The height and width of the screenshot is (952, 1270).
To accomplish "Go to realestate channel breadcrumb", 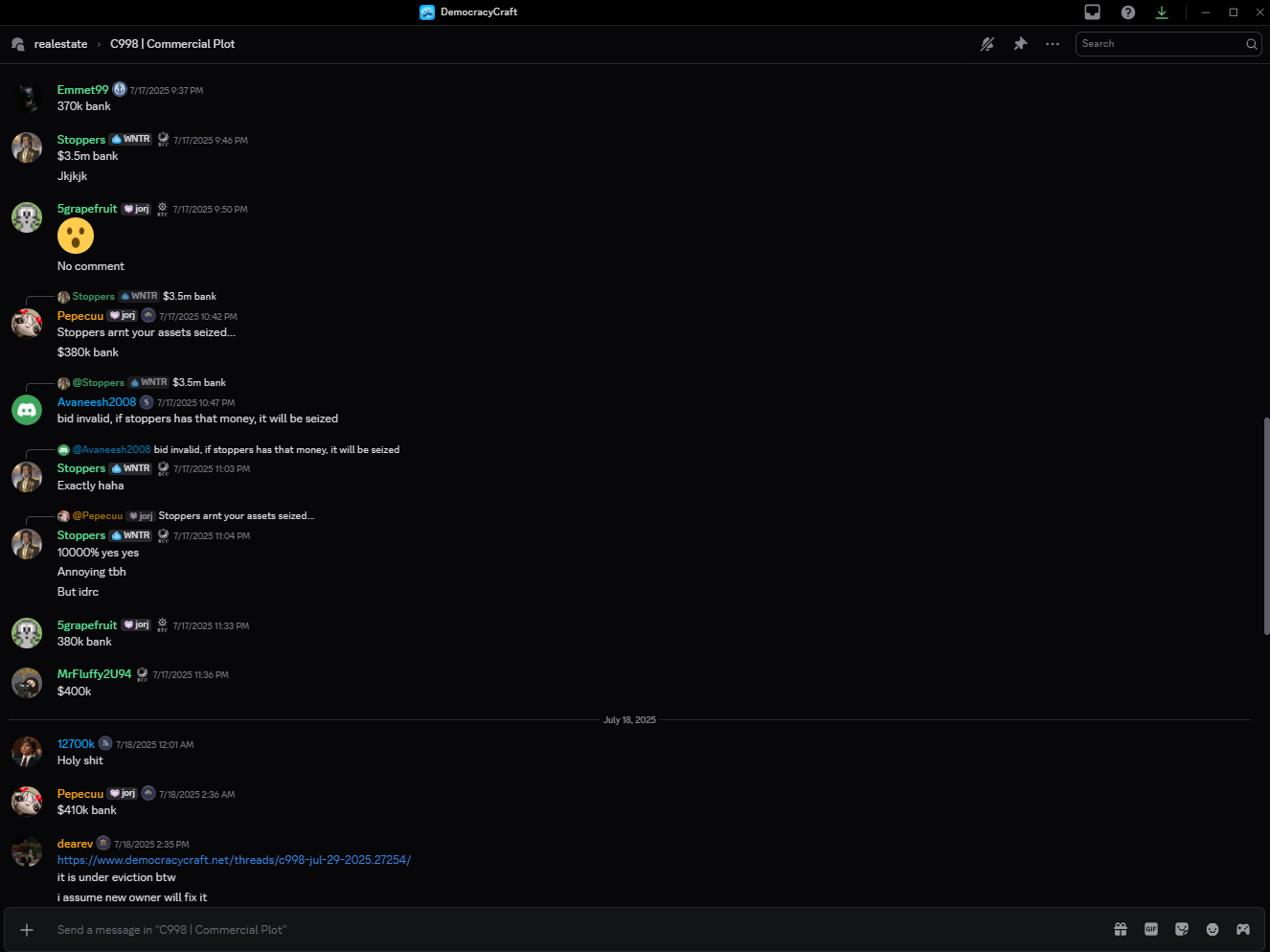I will click(x=60, y=44).
